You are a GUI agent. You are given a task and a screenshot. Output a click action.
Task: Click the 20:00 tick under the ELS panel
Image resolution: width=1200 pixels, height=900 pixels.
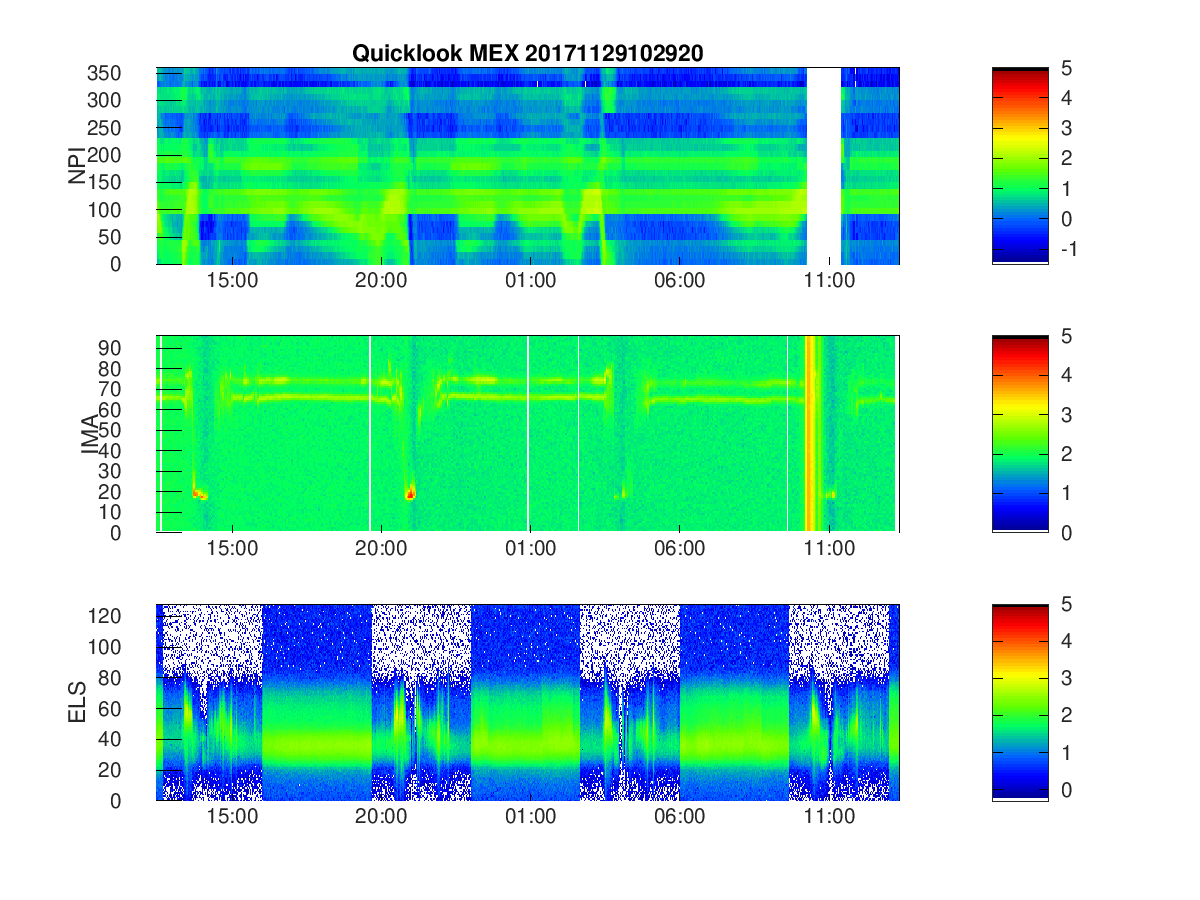pos(381,817)
